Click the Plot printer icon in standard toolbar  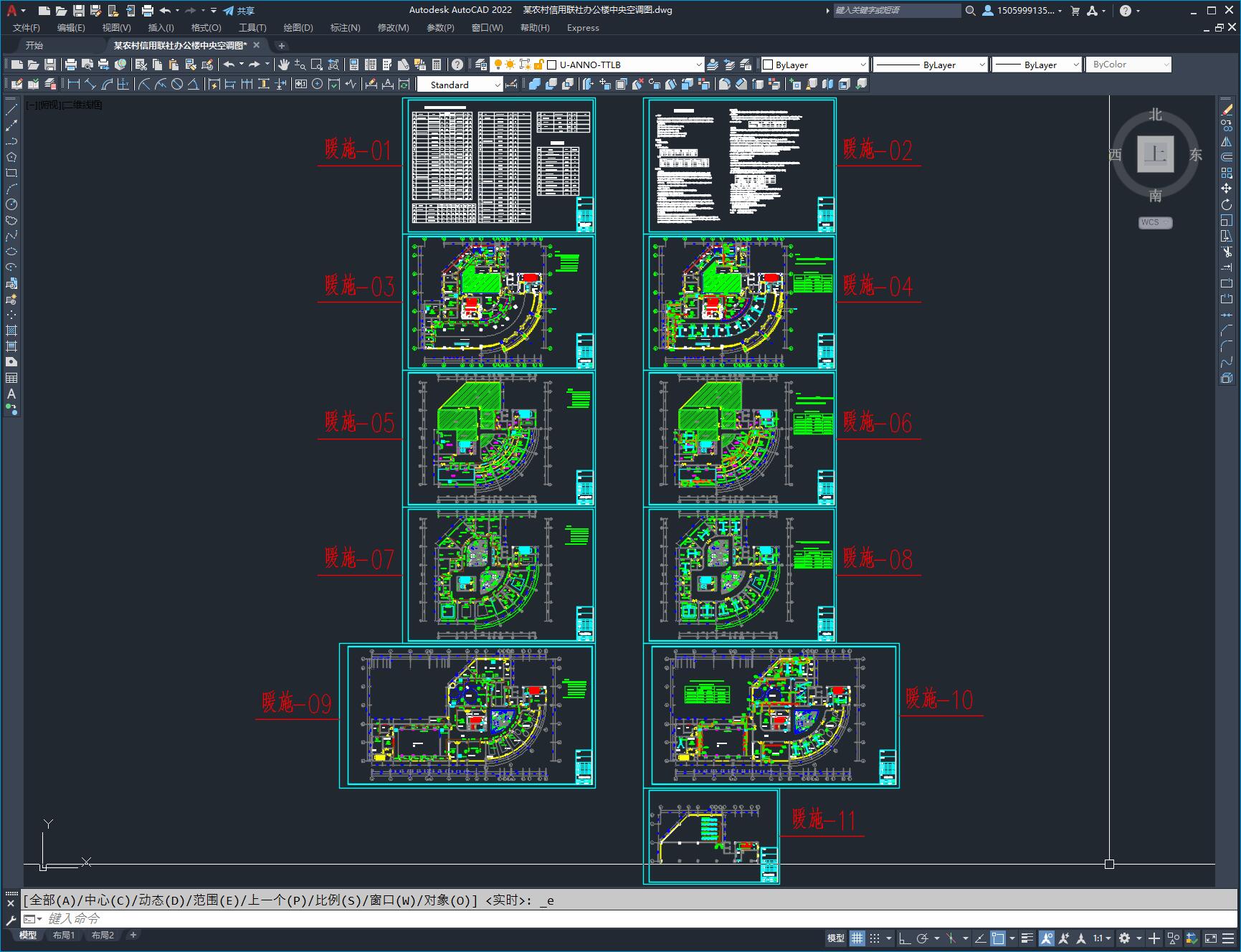(x=70, y=65)
